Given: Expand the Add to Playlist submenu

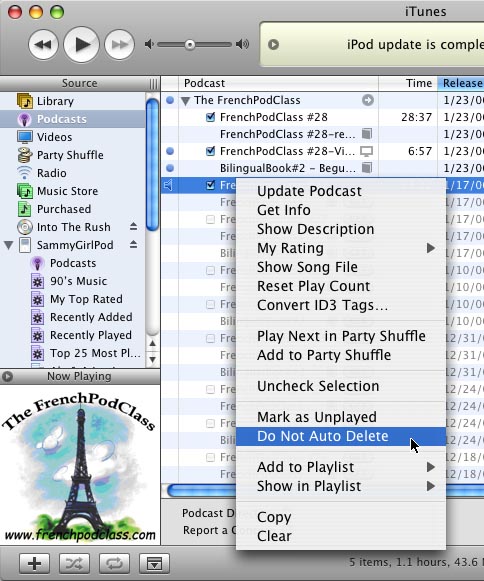Looking at the screenshot, I should click(341, 467).
